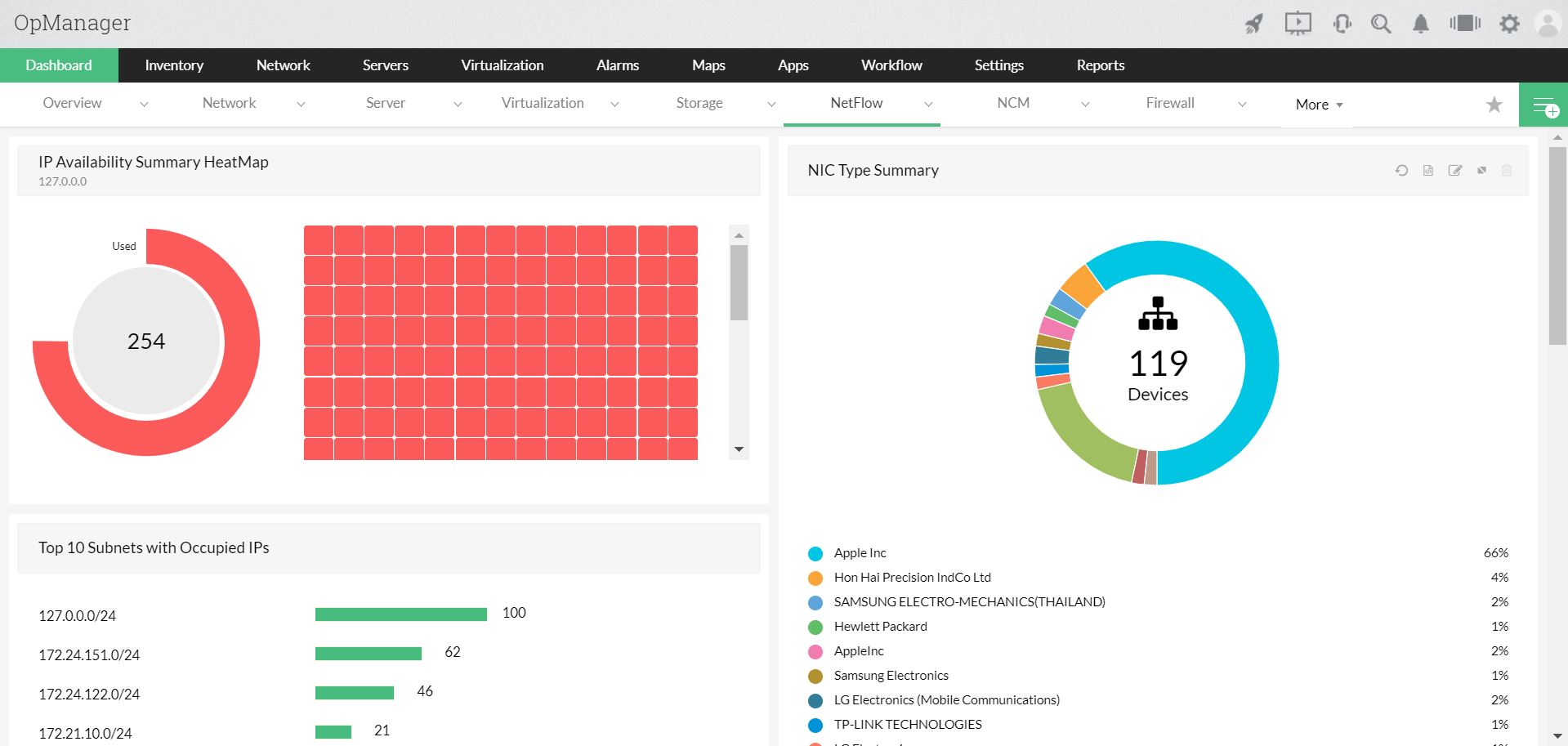
Task: Expand the Firewall tab chevron
Action: point(1242,104)
